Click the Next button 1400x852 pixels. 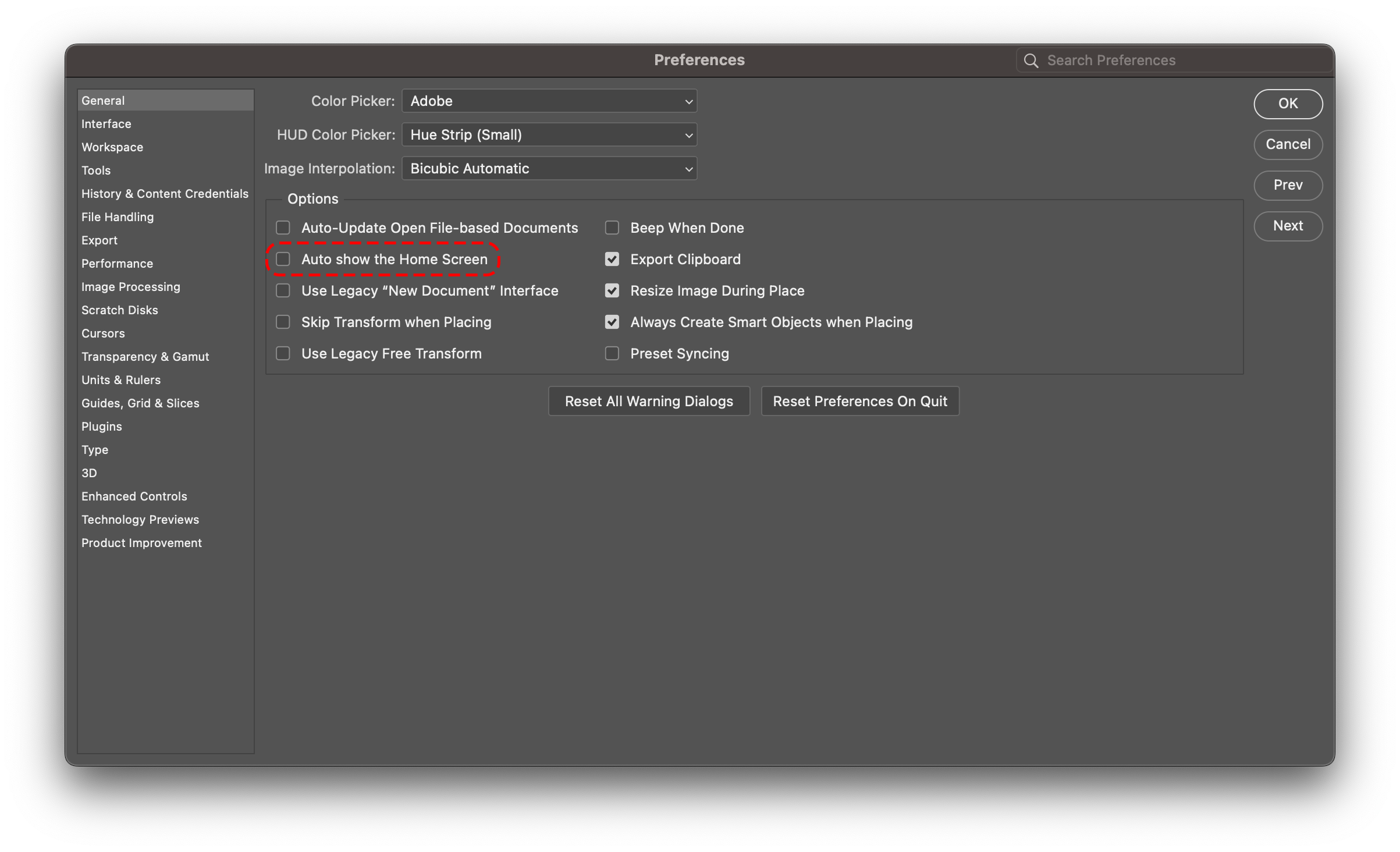coord(1287,226)
